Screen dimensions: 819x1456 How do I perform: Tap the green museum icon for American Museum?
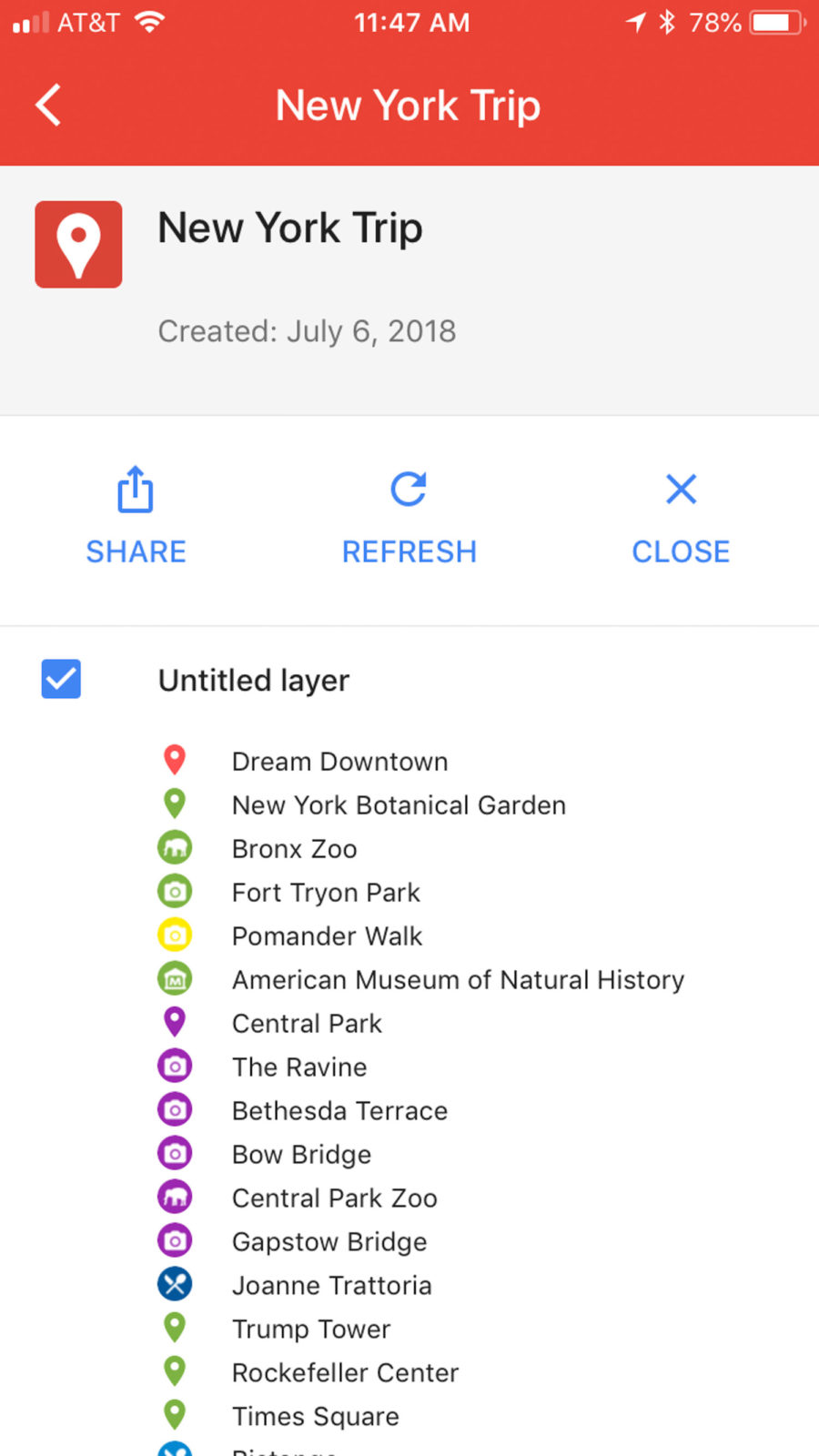click(175, 979)
